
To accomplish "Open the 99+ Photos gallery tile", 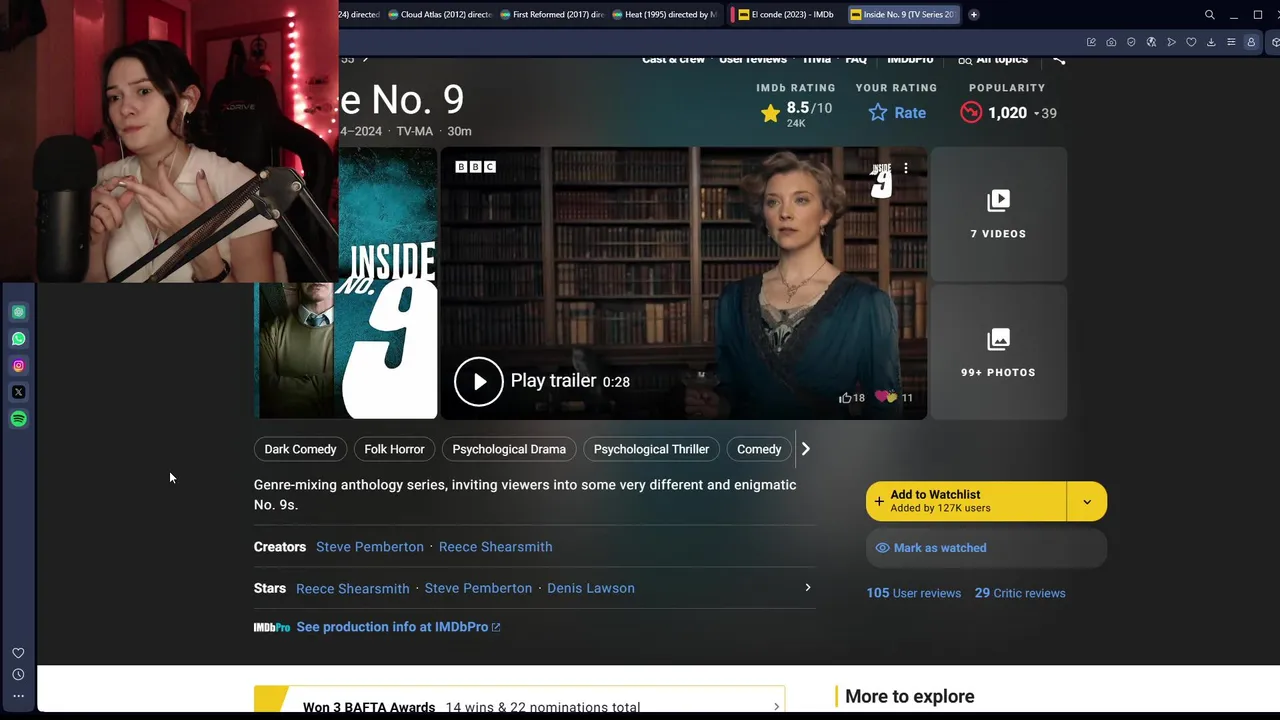I will 998,352.
